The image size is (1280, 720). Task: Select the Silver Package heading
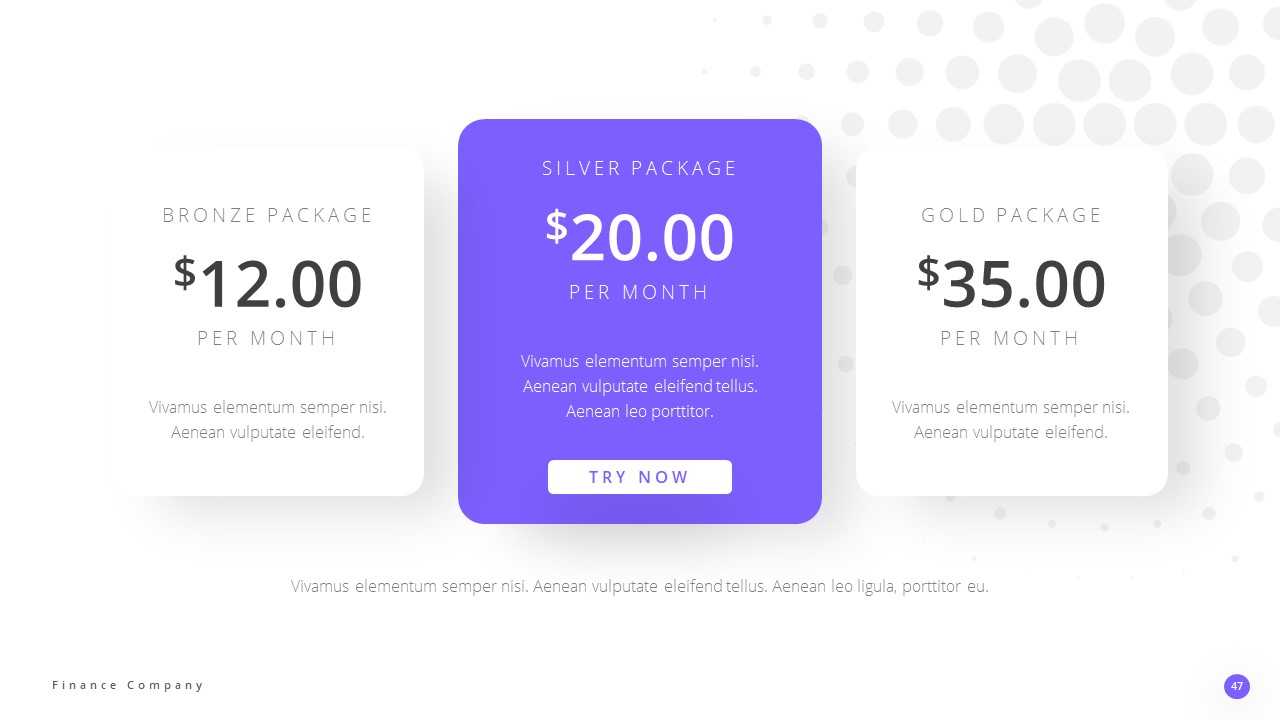click(640, 168)
